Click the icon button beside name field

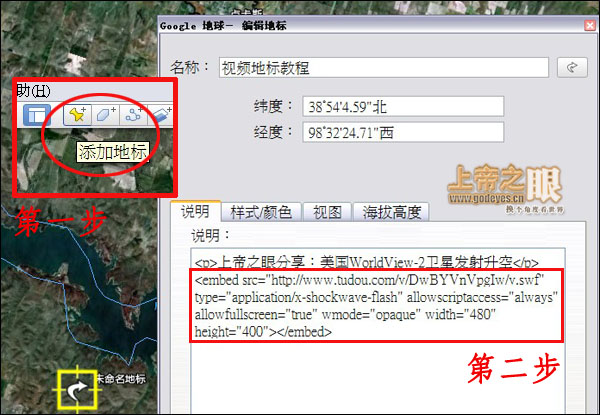tap(572, 68)
